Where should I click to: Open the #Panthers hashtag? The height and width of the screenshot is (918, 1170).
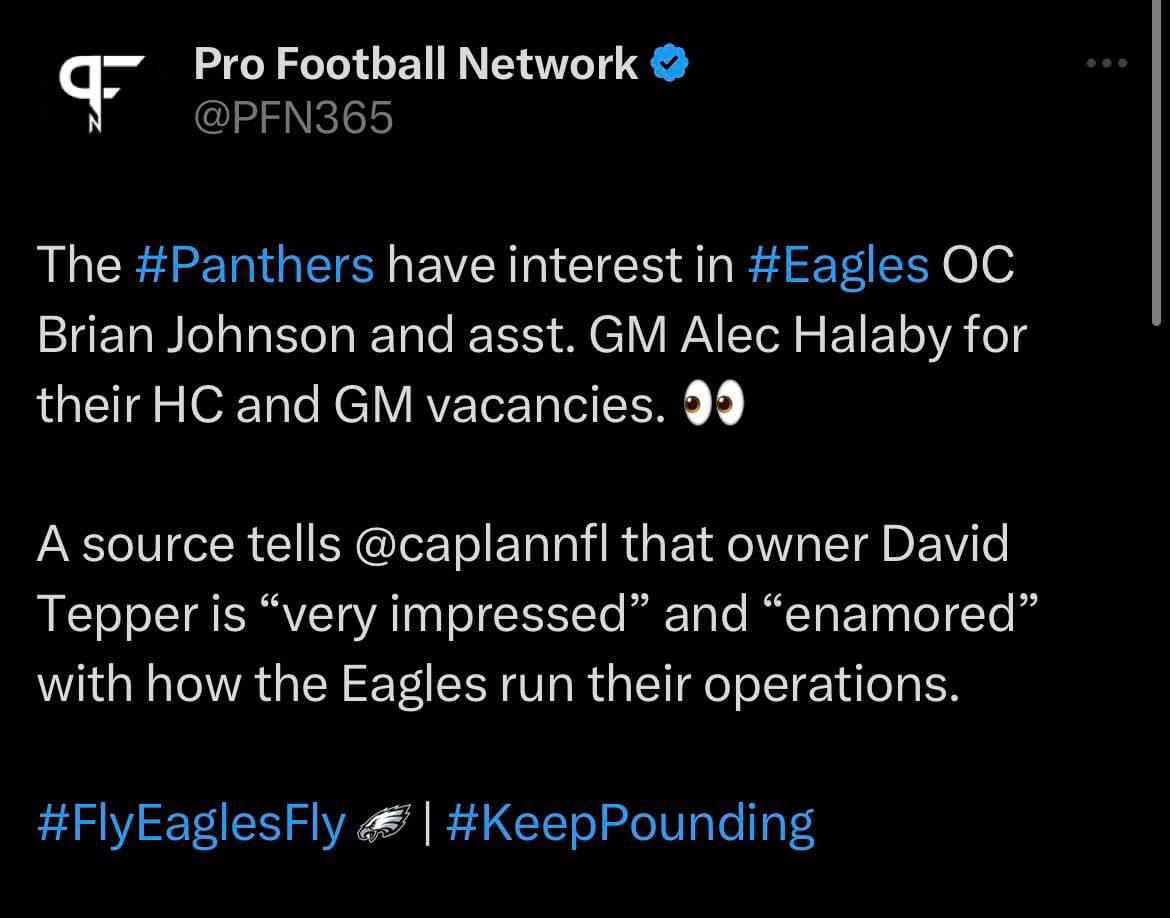click(x=254, y=265)
